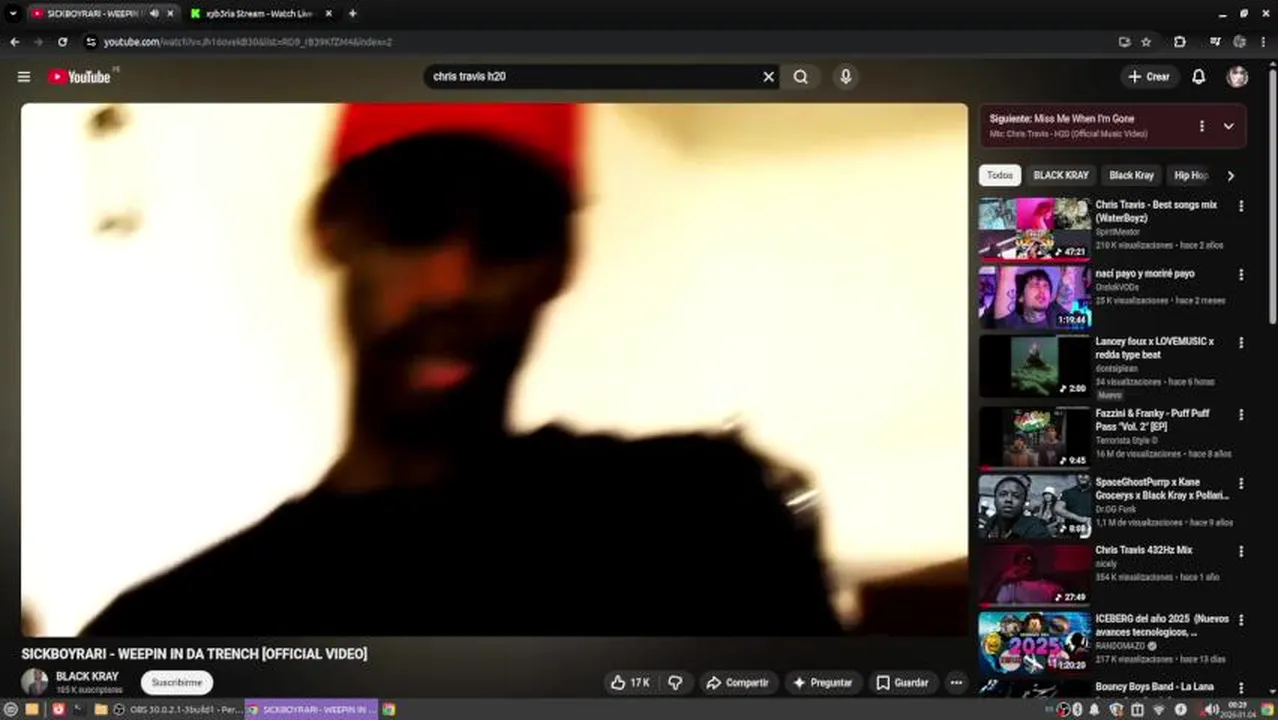Open the BLACK KRAY channel name link

click(87, 676)
